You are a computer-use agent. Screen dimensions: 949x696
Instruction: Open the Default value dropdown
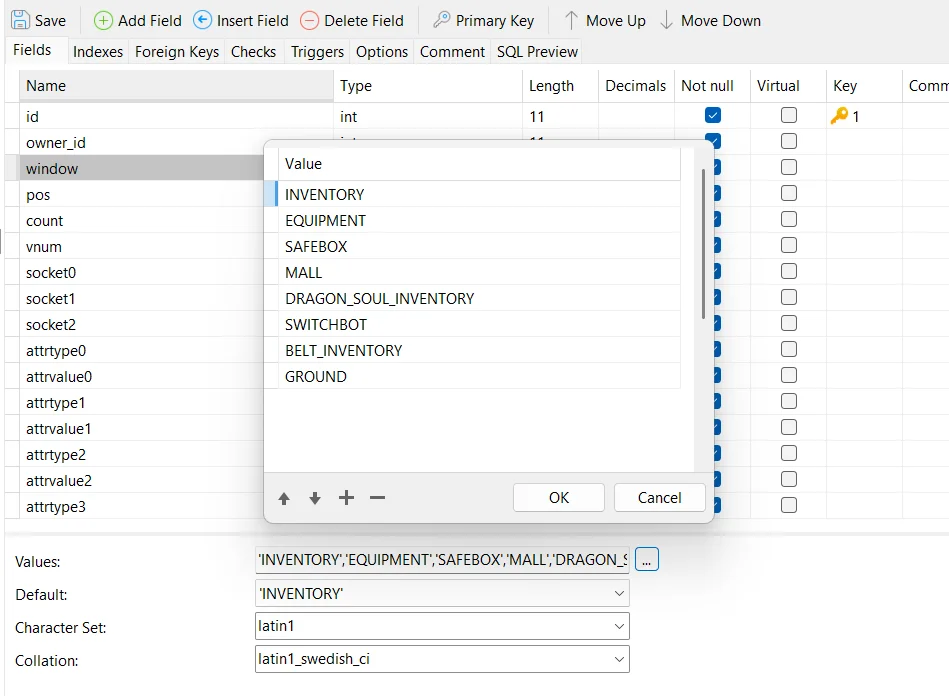coord(619,594)
